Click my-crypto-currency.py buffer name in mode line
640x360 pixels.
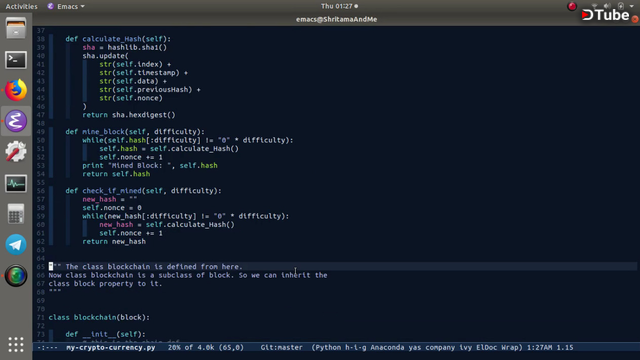[111, 347]
